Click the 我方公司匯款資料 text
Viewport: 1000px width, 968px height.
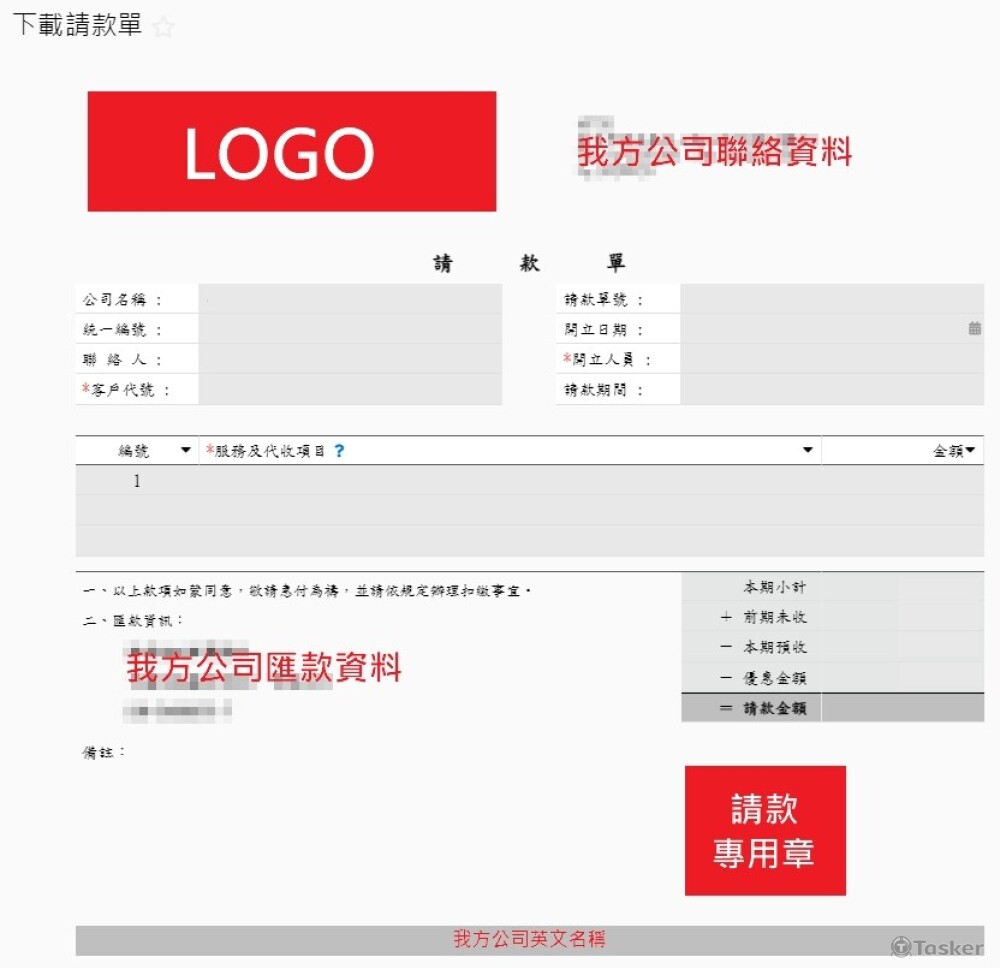[x=264, y=667]
